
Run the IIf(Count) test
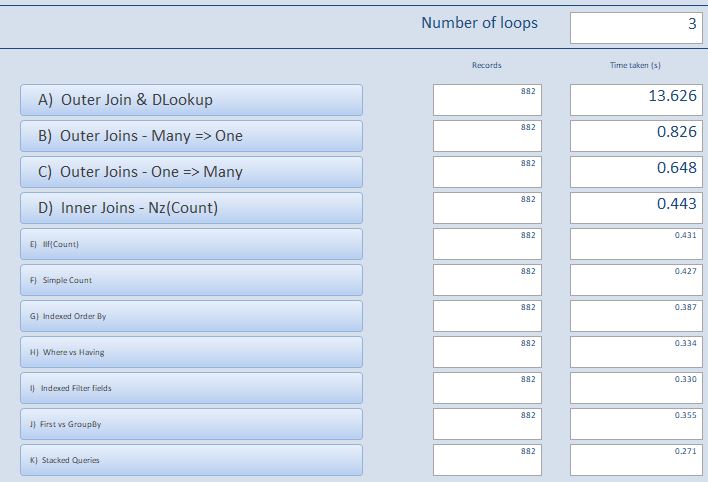(x=191, y=244)
